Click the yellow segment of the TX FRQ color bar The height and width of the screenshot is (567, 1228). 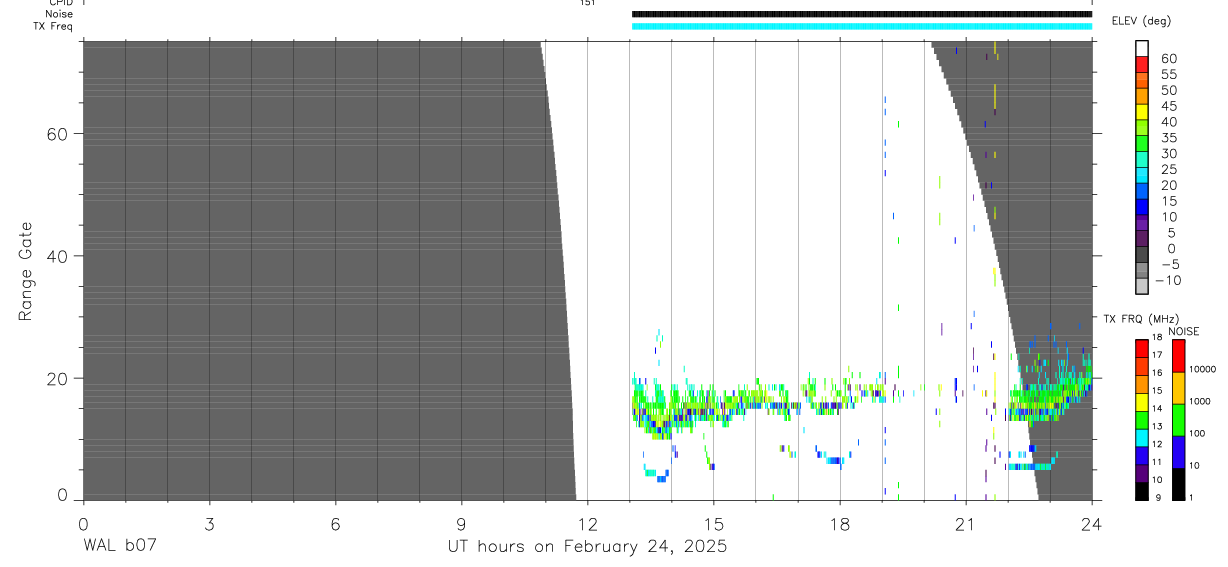pos(1142,401)
